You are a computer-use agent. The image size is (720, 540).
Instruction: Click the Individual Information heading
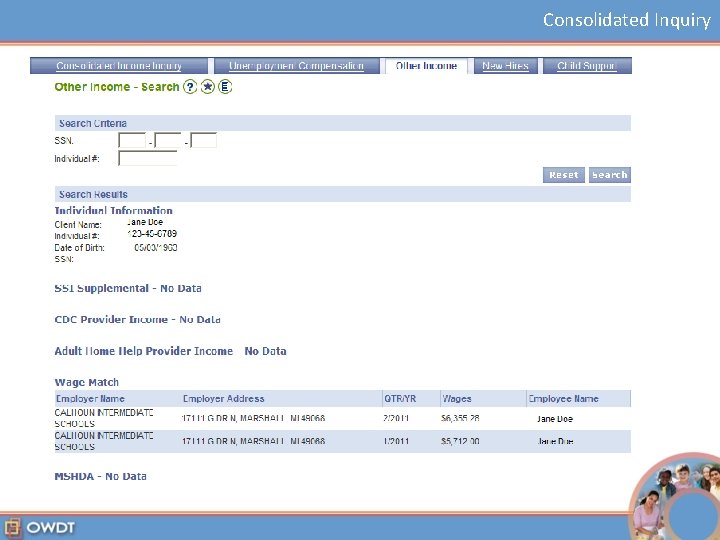(113, 210)
